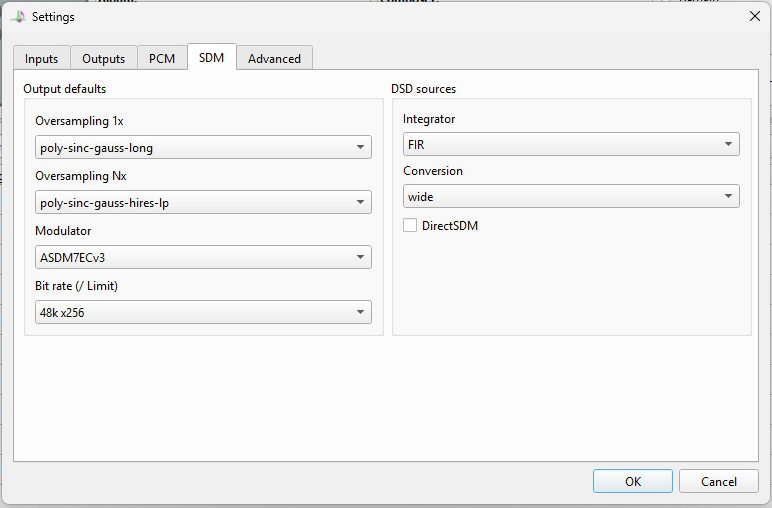Image resolution: width=772 pixels, height=508 pixels.
Task: Open the Outputs tab
Action: point(103,59)
